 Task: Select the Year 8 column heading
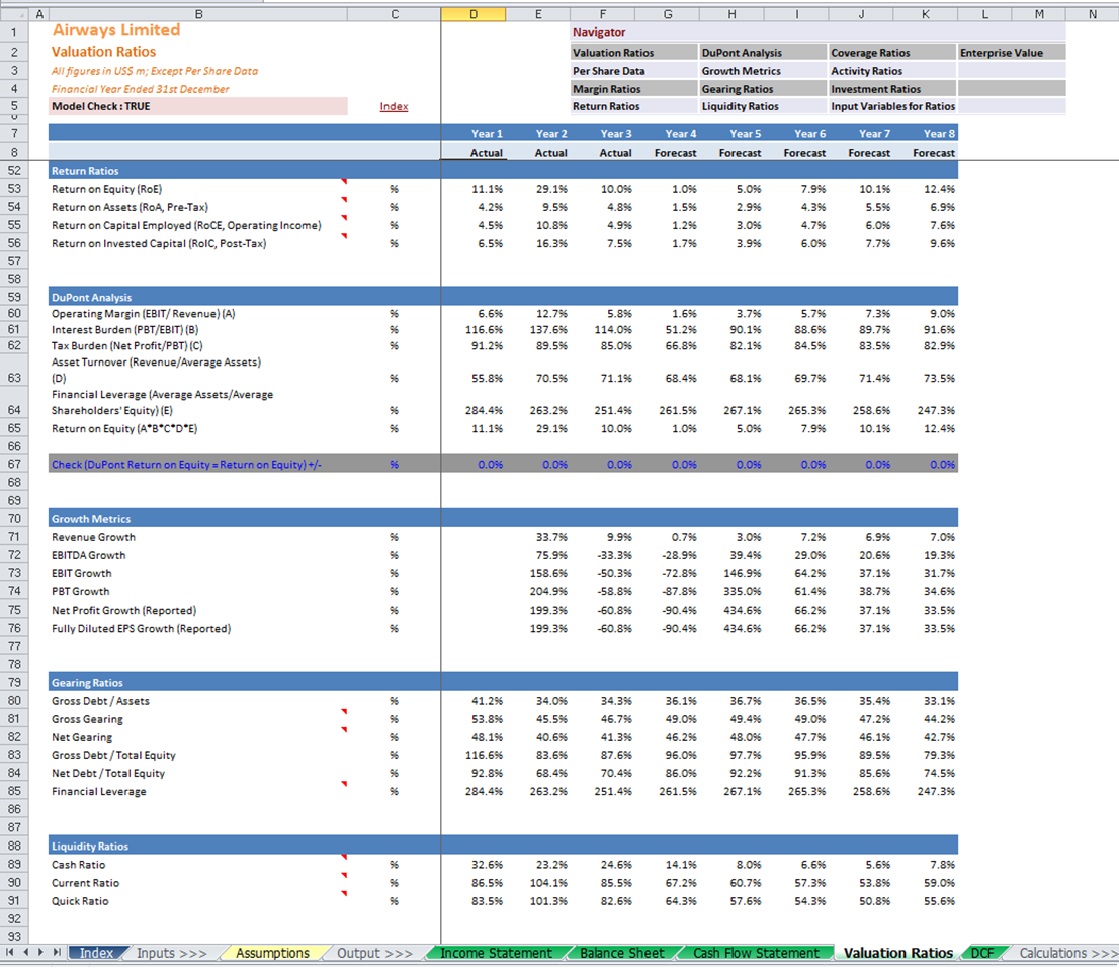(x=938, y=133)
